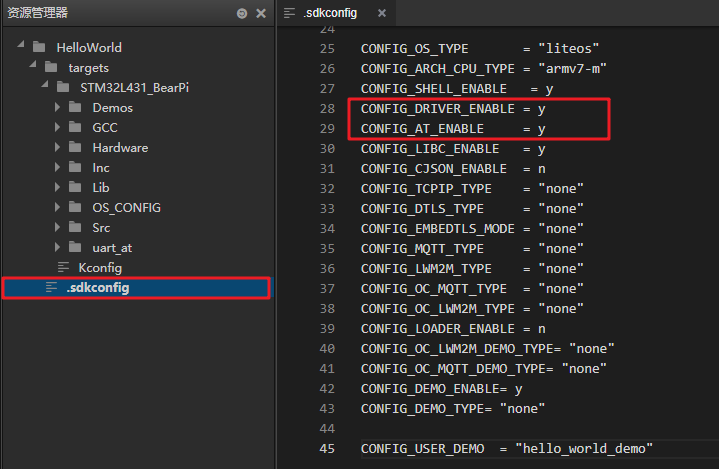Click the "hello_world_demo" value on line 45
719x469 pixels.
click(x=584, y=448)
